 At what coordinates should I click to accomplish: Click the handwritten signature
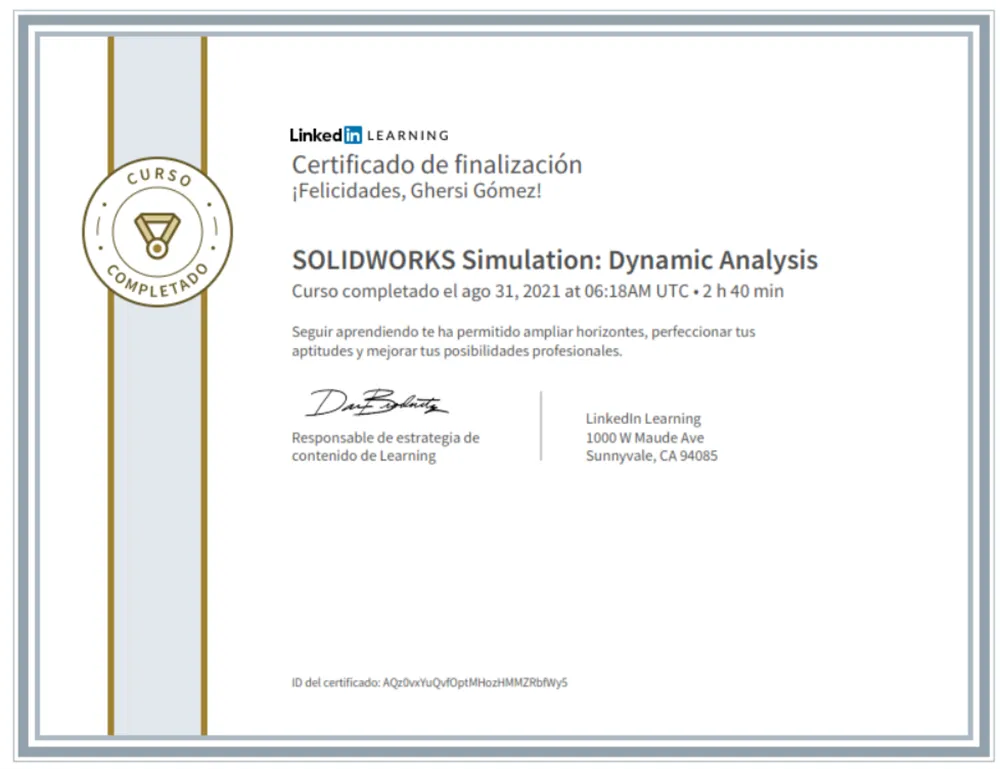pos(376,403)
